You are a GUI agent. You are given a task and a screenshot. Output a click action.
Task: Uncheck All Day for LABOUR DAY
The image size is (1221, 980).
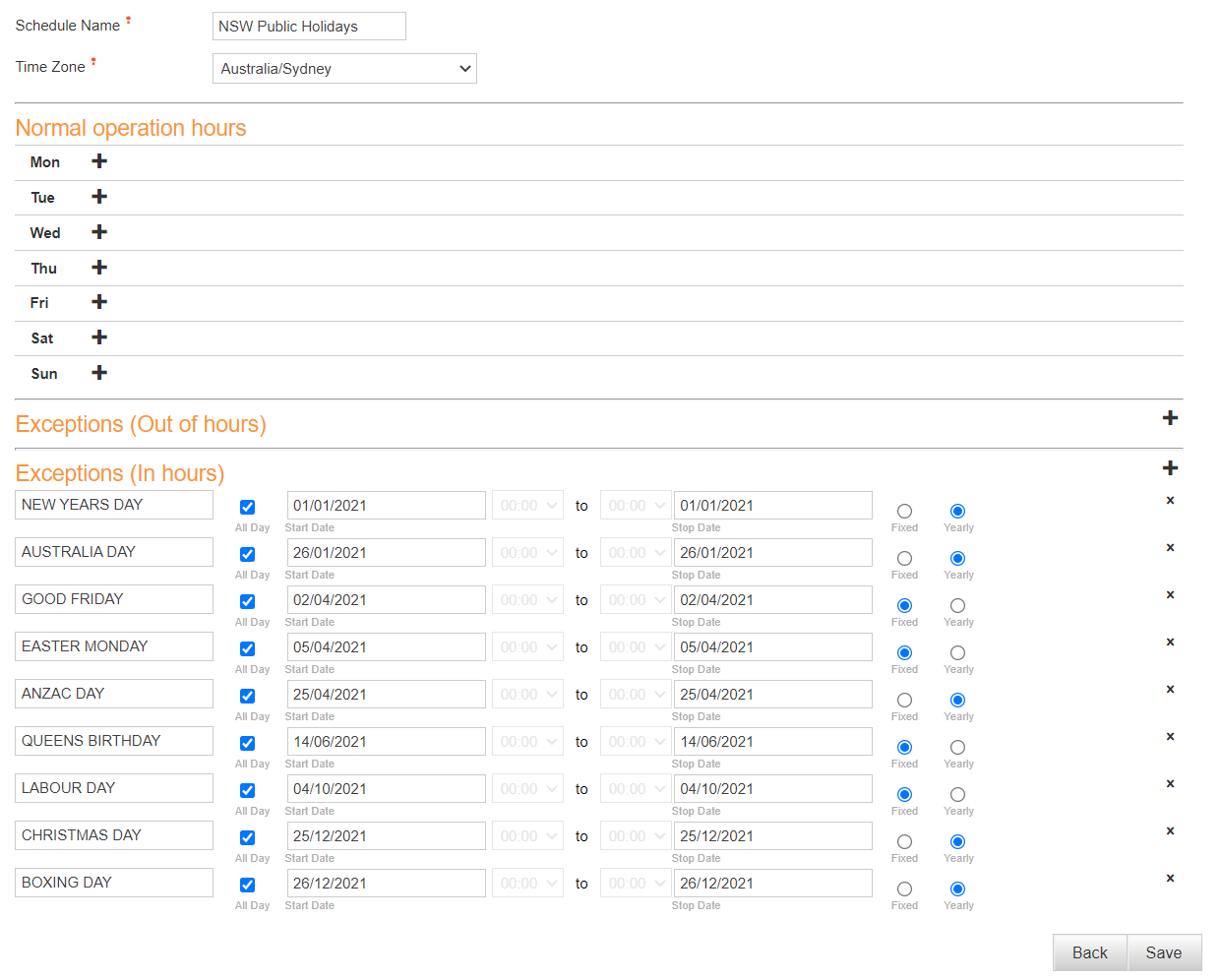(248, 791)
